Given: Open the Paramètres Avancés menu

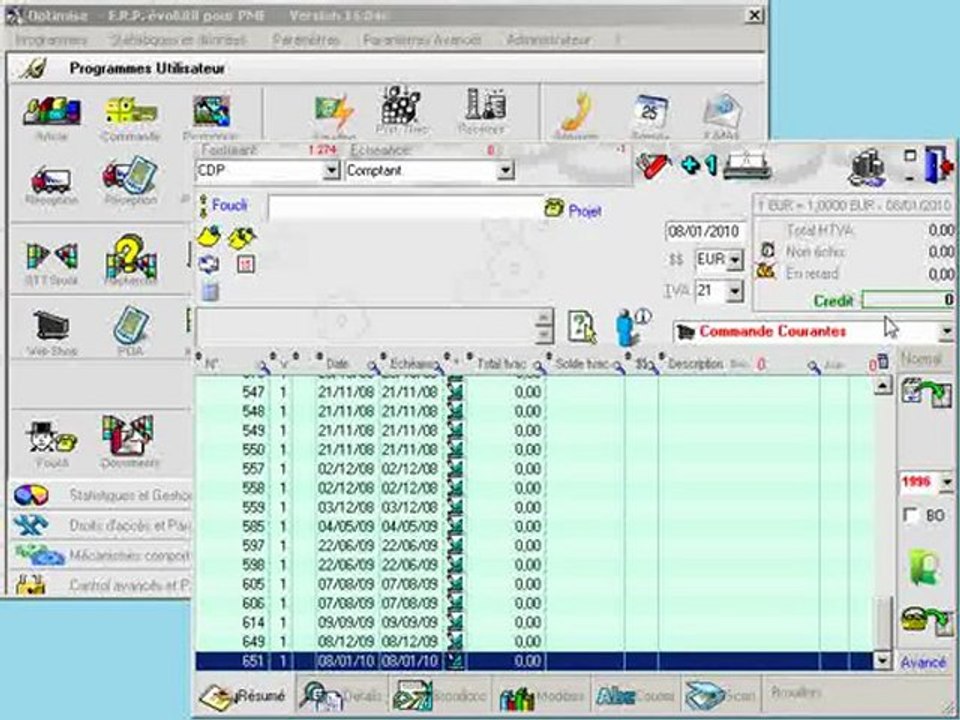Looking at the screenshot, I should 422,40.
